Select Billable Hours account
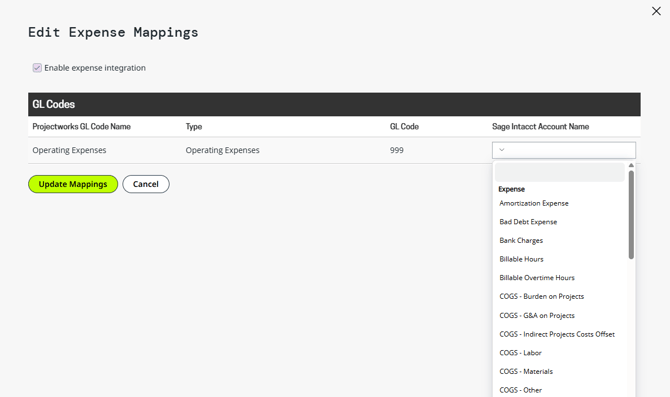Image resolution: width=670 pixels, height=397 pixels. (521, 259)
